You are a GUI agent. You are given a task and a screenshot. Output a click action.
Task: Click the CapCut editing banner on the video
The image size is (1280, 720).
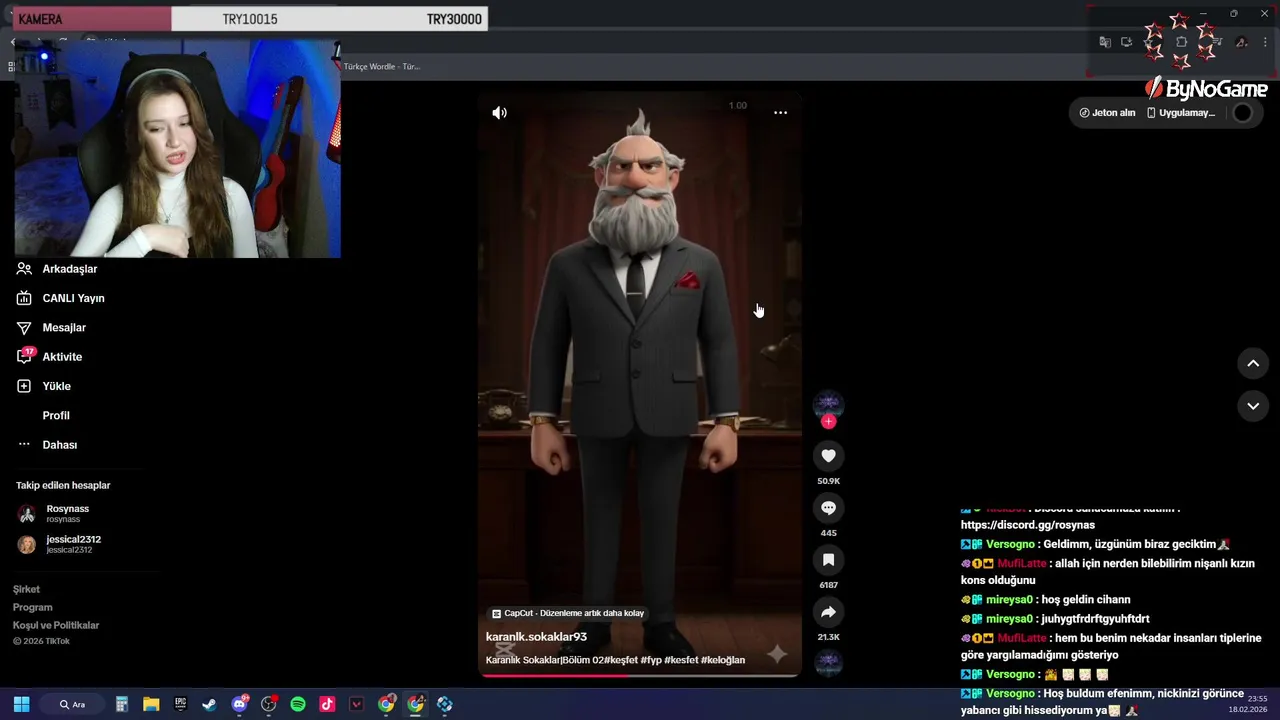point(568,613)
